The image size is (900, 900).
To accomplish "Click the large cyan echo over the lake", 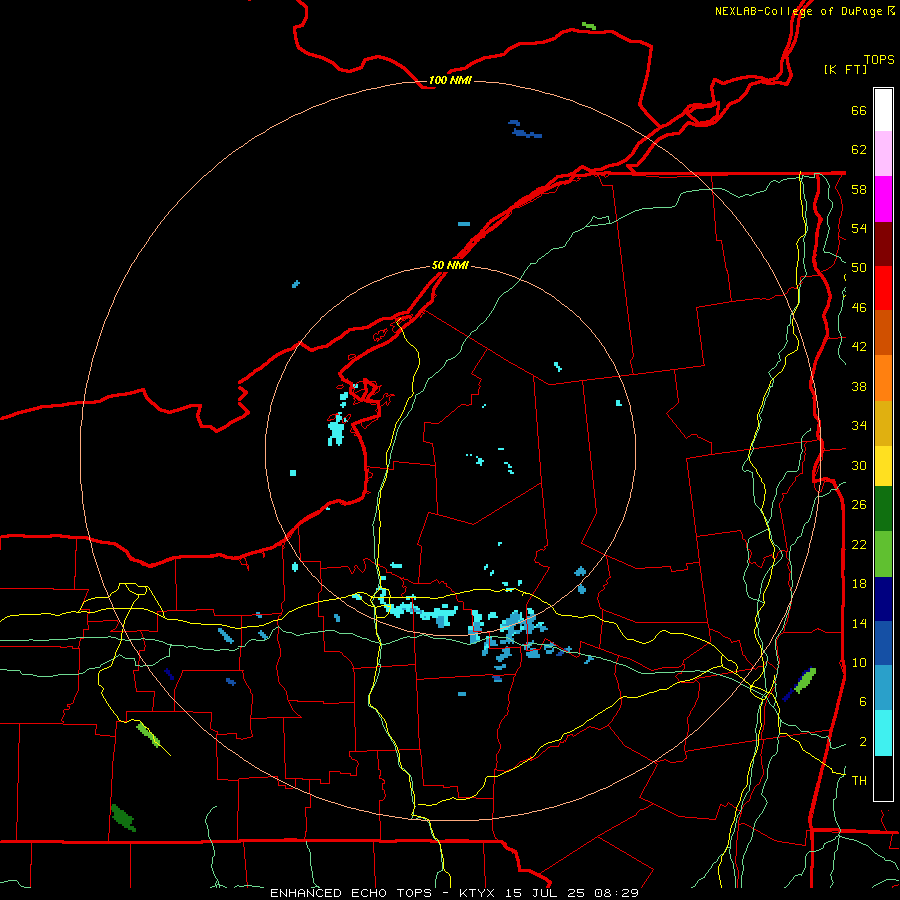I will pyautogui.click(x=336, y=430).
